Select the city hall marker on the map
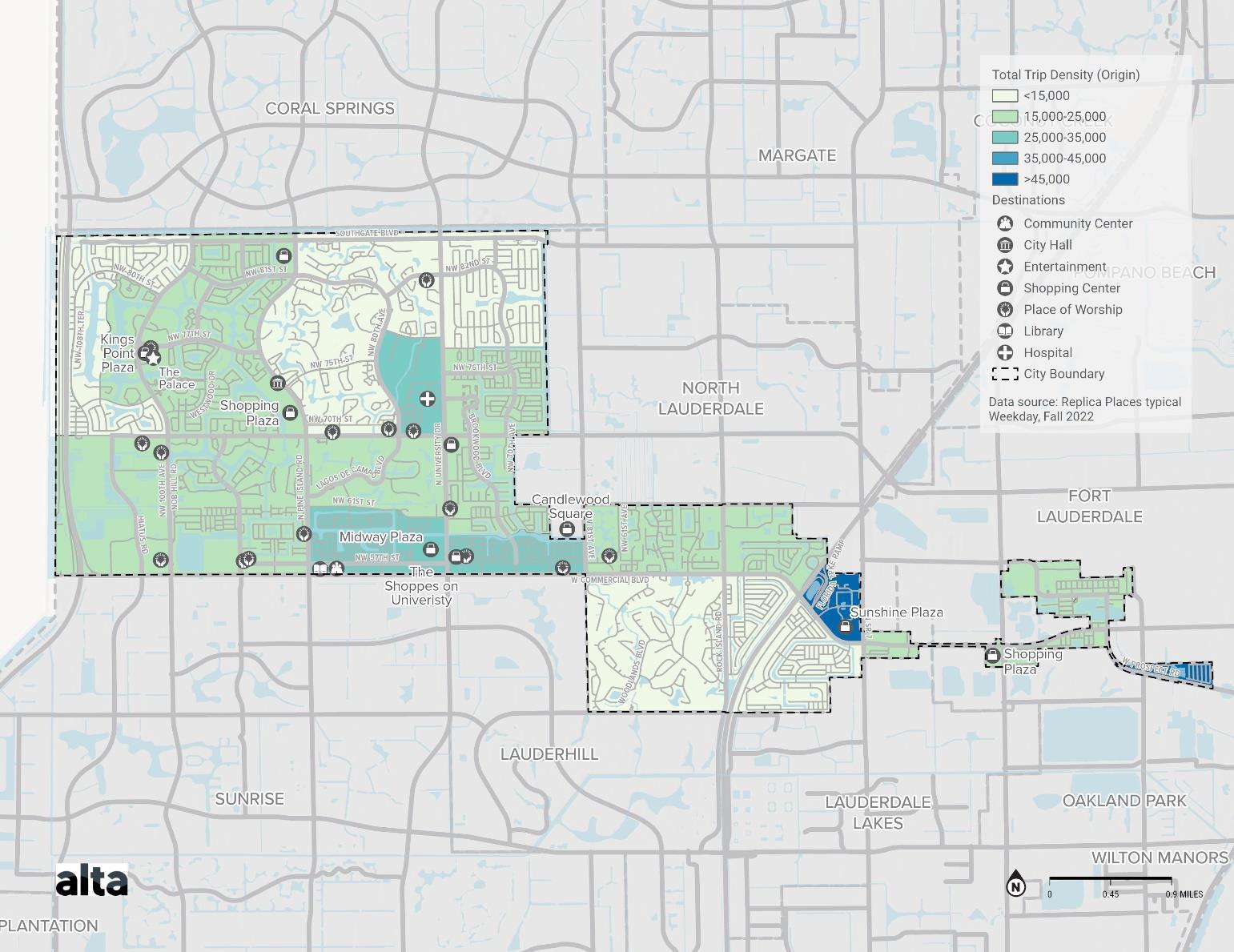1234x952 pixels. [277, 384]
